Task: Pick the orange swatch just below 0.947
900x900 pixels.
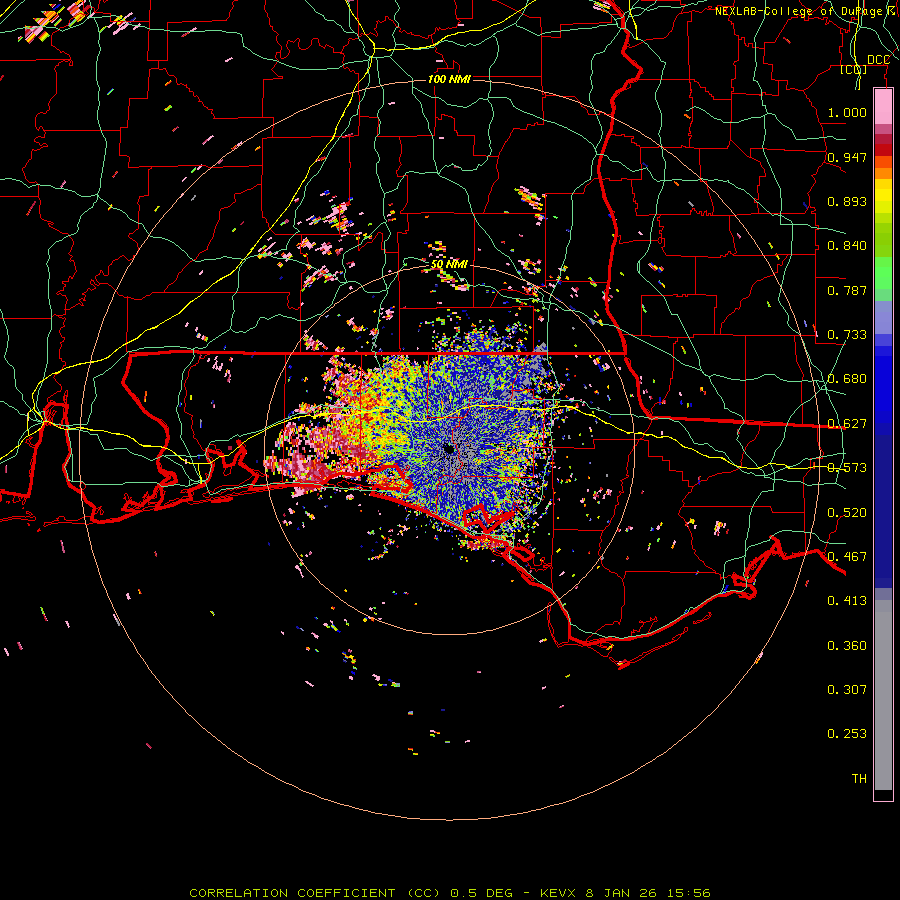Action: [x=883, y=162]
